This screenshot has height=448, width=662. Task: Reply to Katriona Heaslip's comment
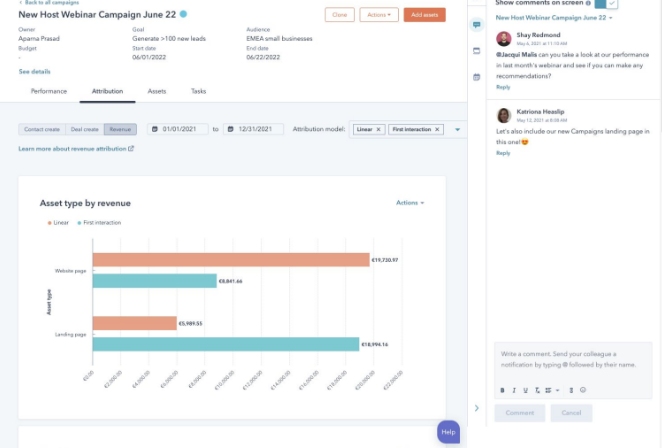(x=503, y=153)
